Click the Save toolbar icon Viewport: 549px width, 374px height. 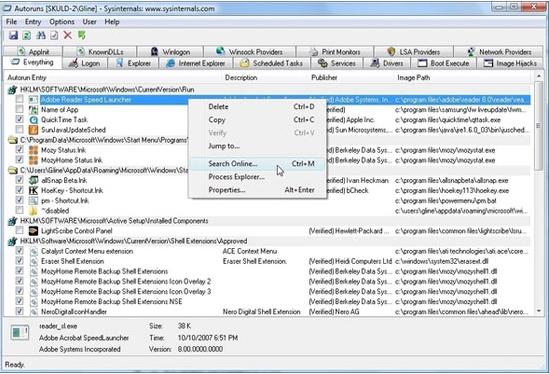[x=13, y=35]
